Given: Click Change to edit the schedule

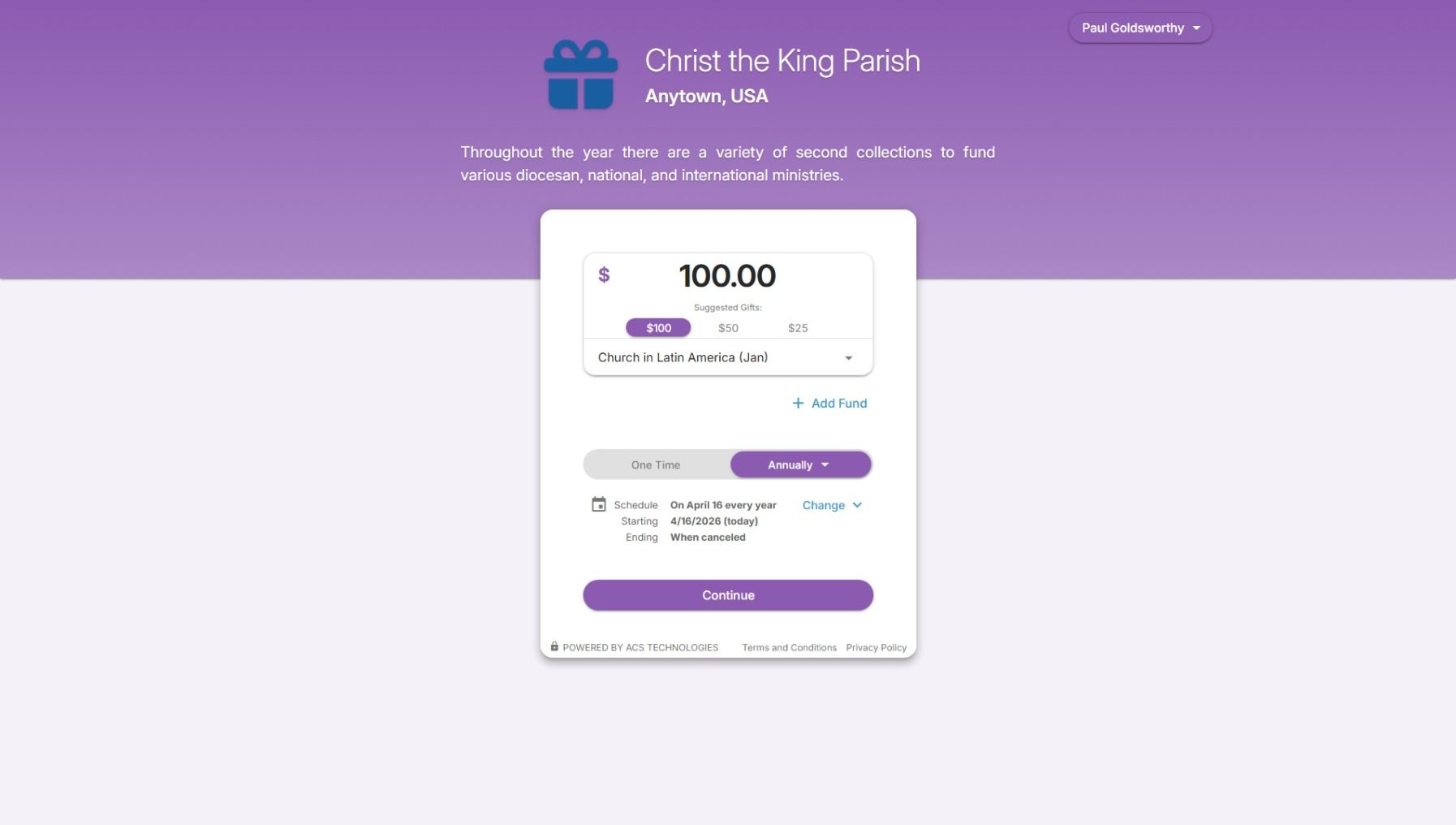Looking at the screenshot, I should pyautogui.click(x=823, y=505).
